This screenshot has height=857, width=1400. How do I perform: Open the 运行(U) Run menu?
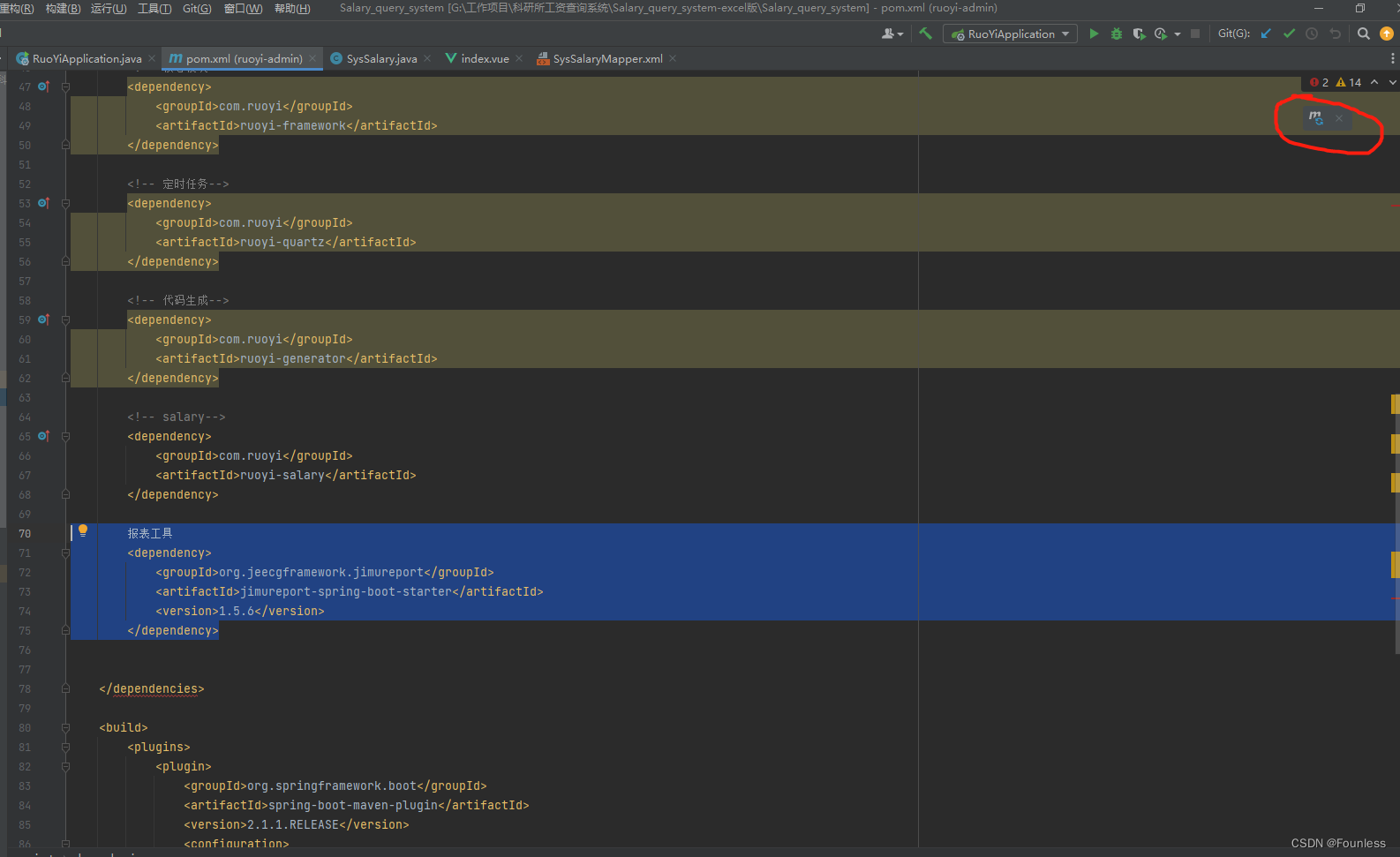[109, 8]
